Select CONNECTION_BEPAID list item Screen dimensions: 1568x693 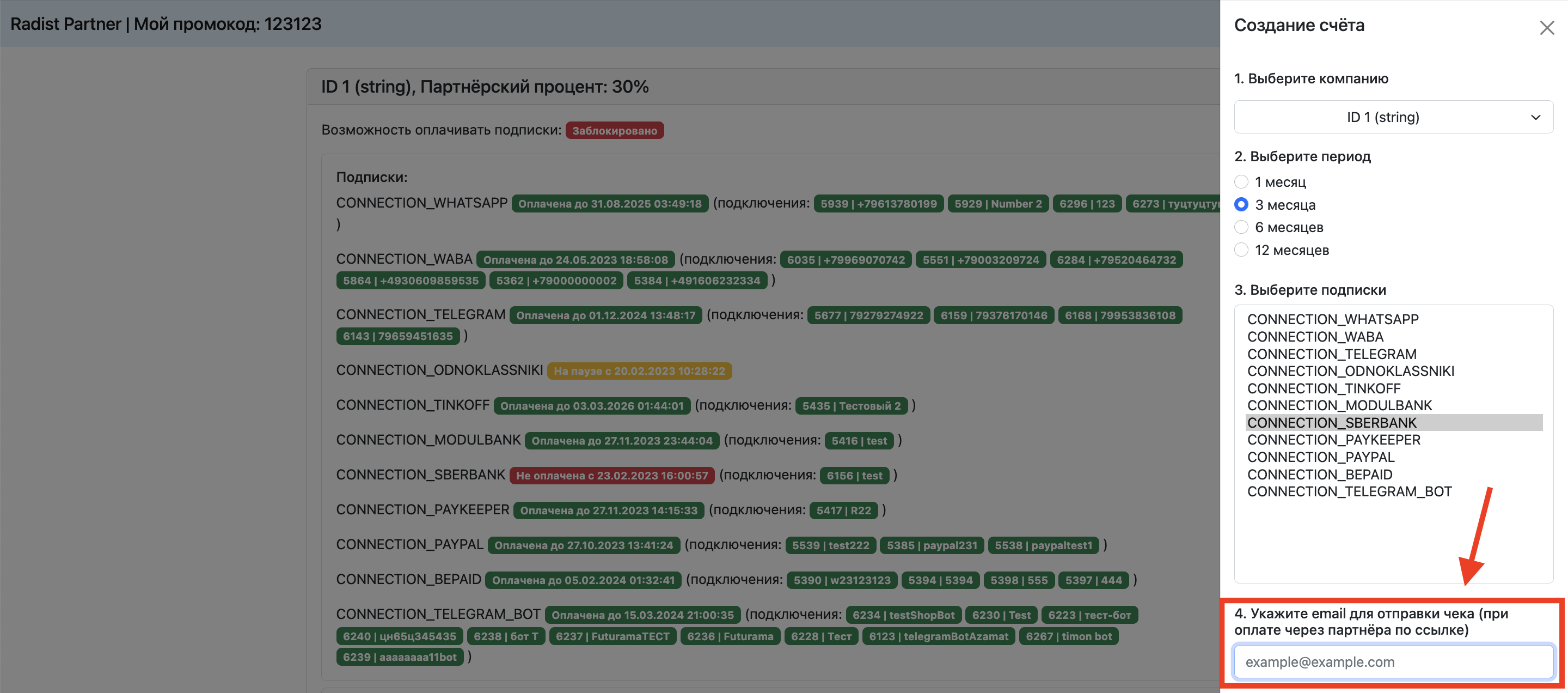(1319, 475)
